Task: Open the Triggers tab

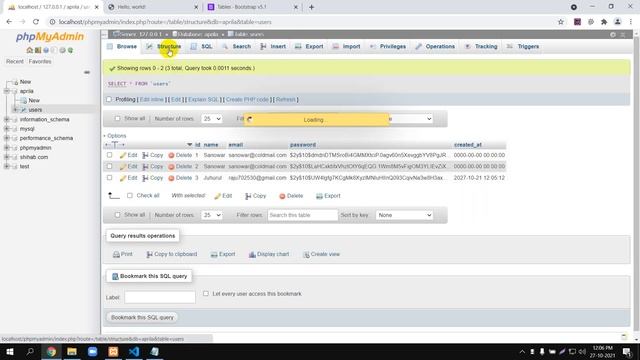Action: coord(523,47)
